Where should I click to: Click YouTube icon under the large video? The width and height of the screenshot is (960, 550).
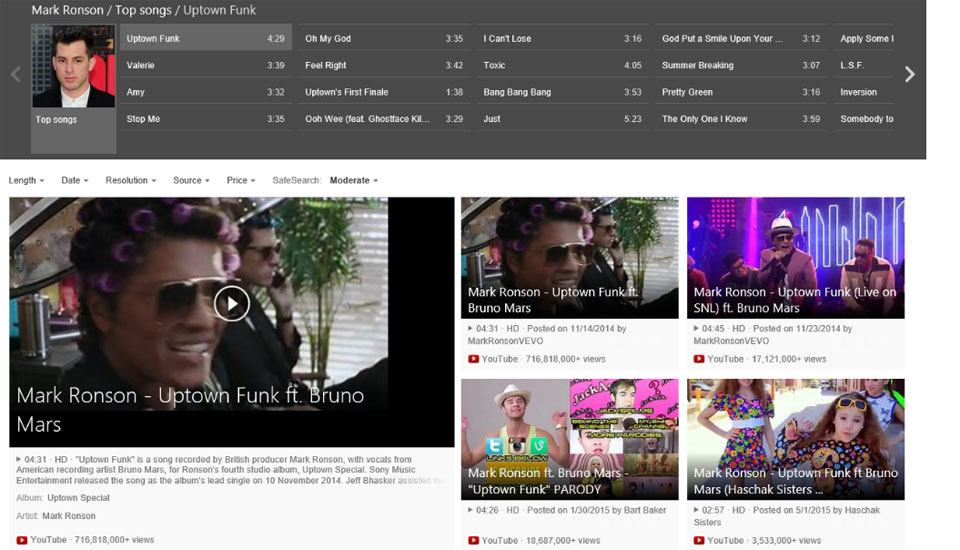click(x=22, y=540)
